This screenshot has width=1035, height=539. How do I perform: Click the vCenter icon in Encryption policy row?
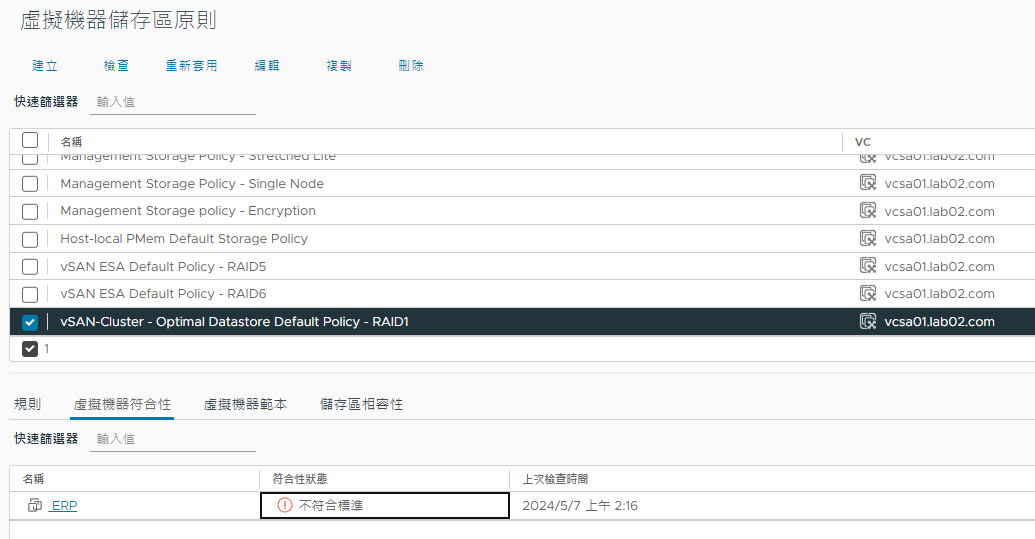868,210
